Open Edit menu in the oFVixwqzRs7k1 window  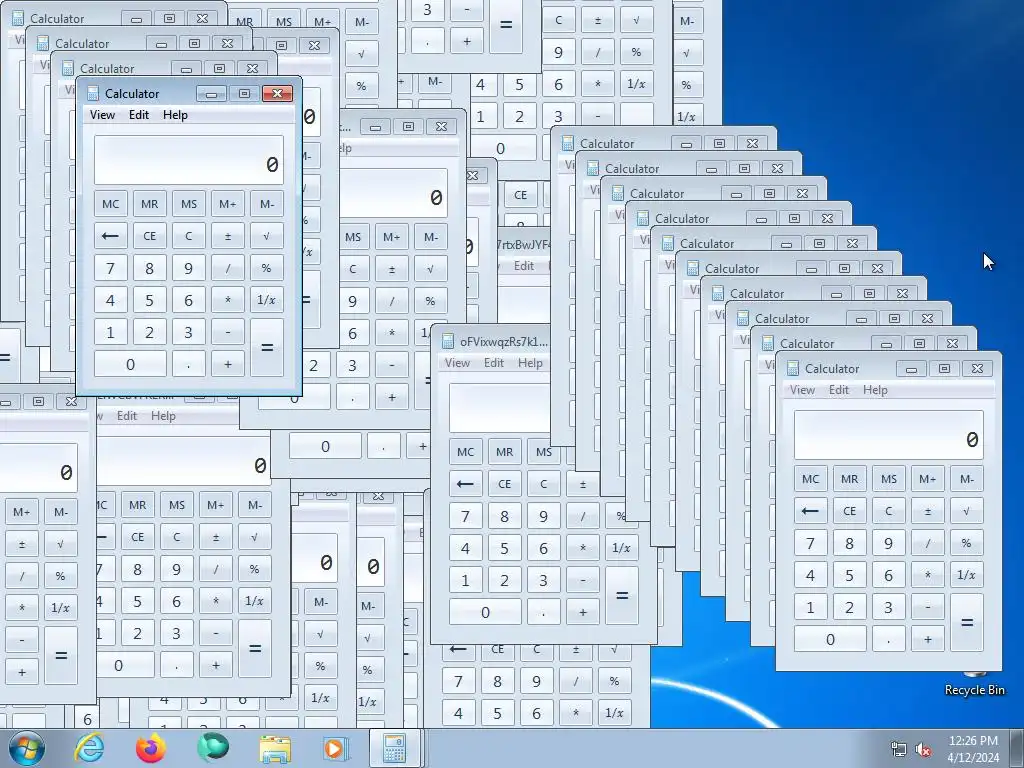click(x=494, y=363)
